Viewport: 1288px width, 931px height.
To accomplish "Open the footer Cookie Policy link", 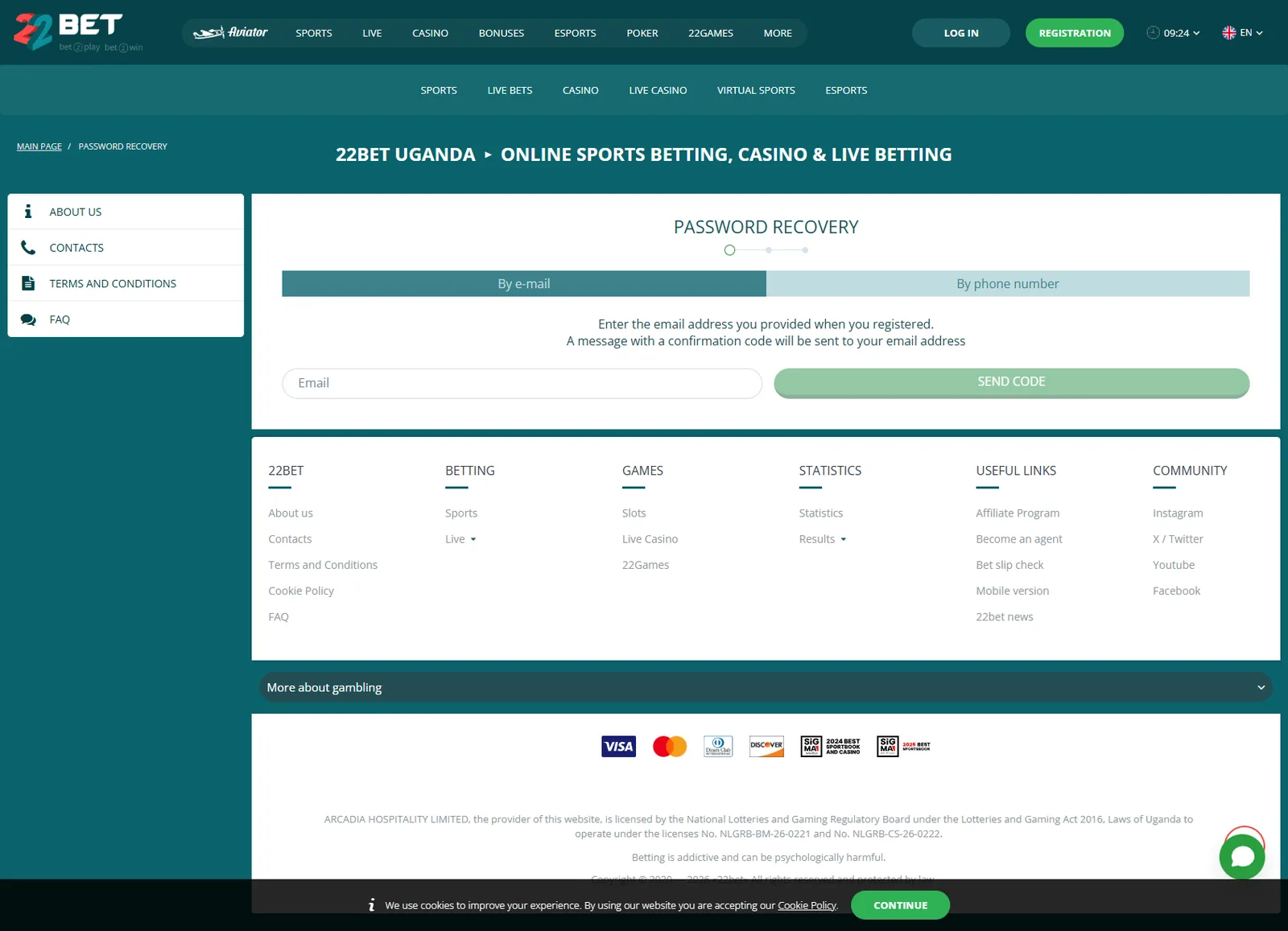I will pos(301,591).
